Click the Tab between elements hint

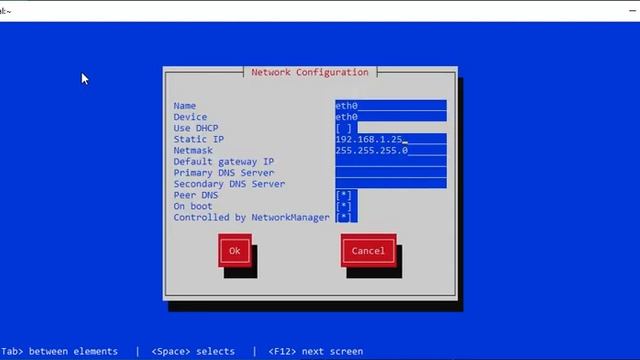click(x=59, y=351)
